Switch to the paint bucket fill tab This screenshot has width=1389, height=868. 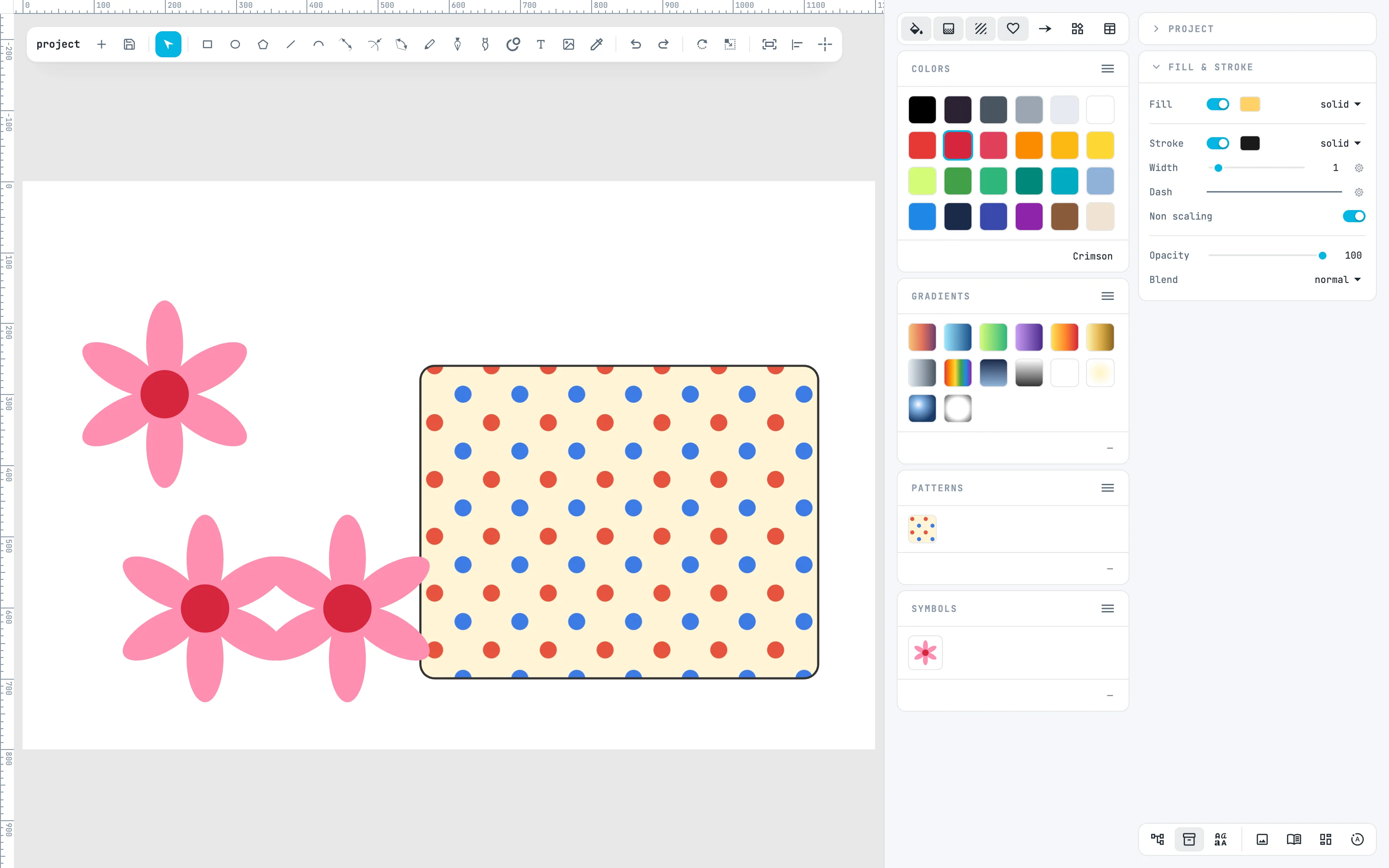coord(917,29)
